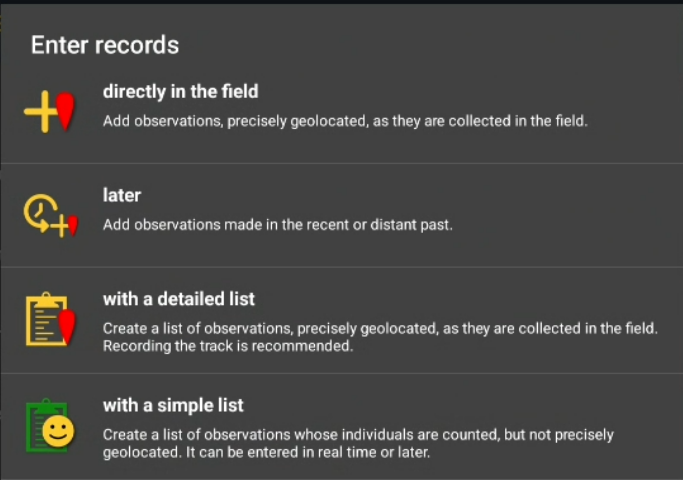683x480 pixels.
Task: Click the red pin in the field entry icon
Action: click(65, 110)
